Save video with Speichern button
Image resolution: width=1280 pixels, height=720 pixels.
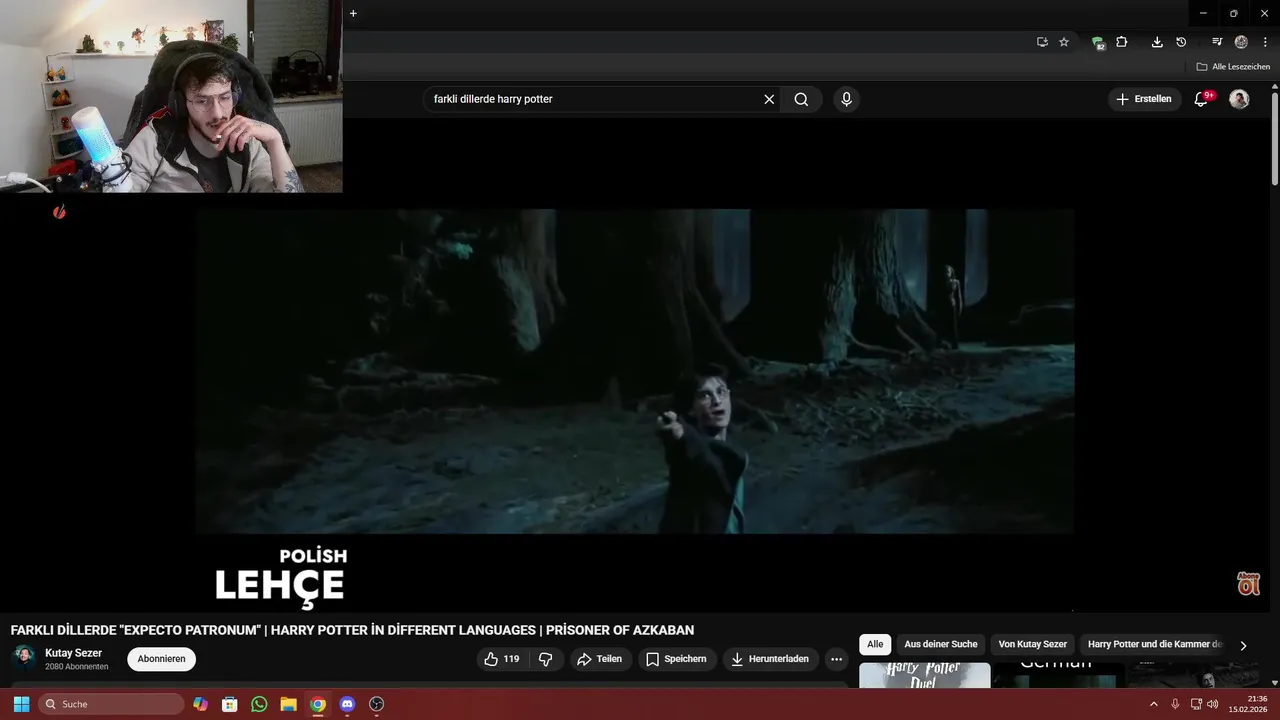(x=676, y=659)
